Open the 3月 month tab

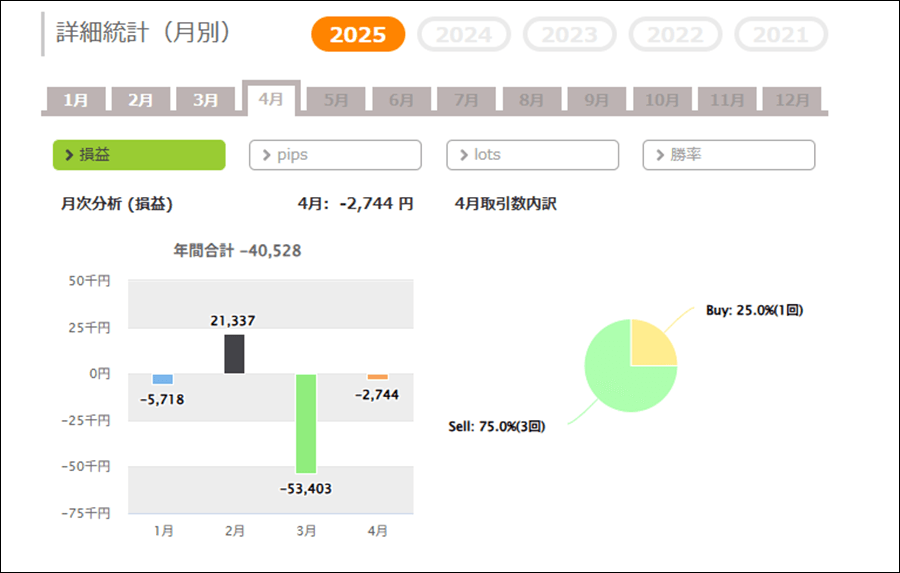[205, 100]
